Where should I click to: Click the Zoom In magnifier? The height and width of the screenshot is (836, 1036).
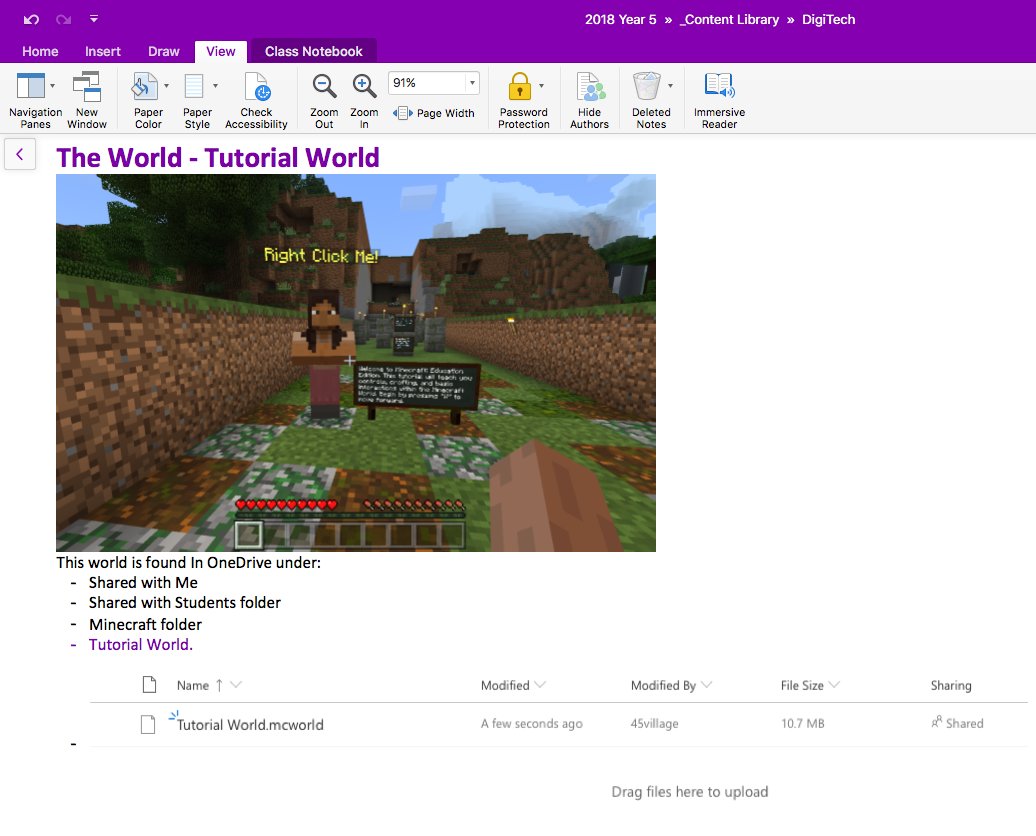pos(364,87)
